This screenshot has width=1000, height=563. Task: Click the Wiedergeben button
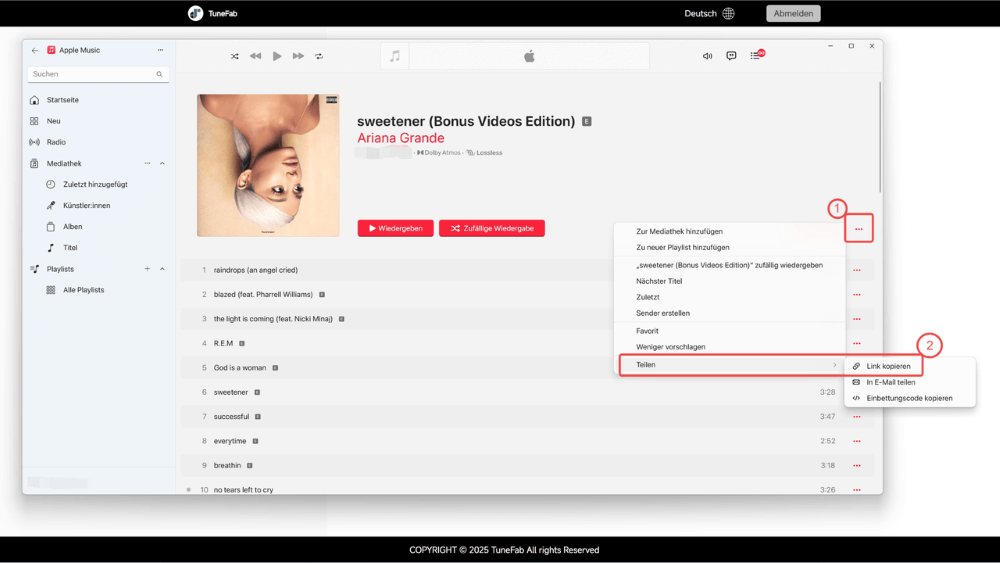pyautogui.click(x=395, y=228)
